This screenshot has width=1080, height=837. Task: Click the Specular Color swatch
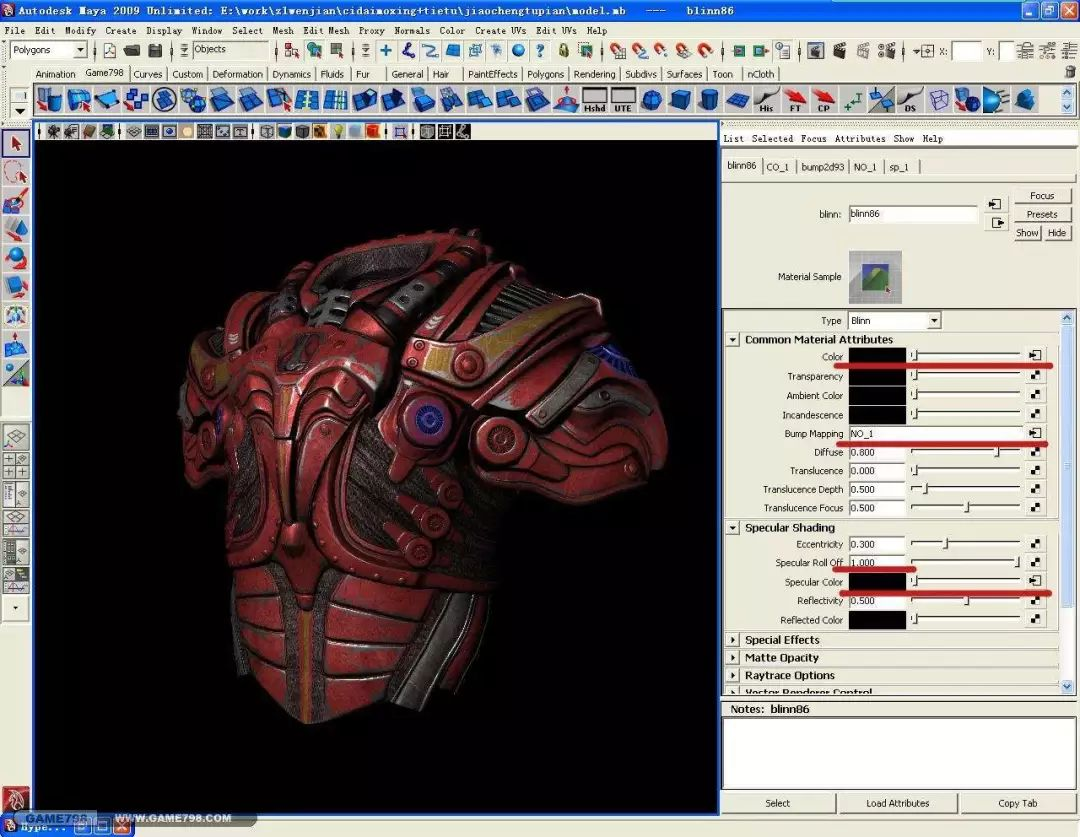(877, 581)
